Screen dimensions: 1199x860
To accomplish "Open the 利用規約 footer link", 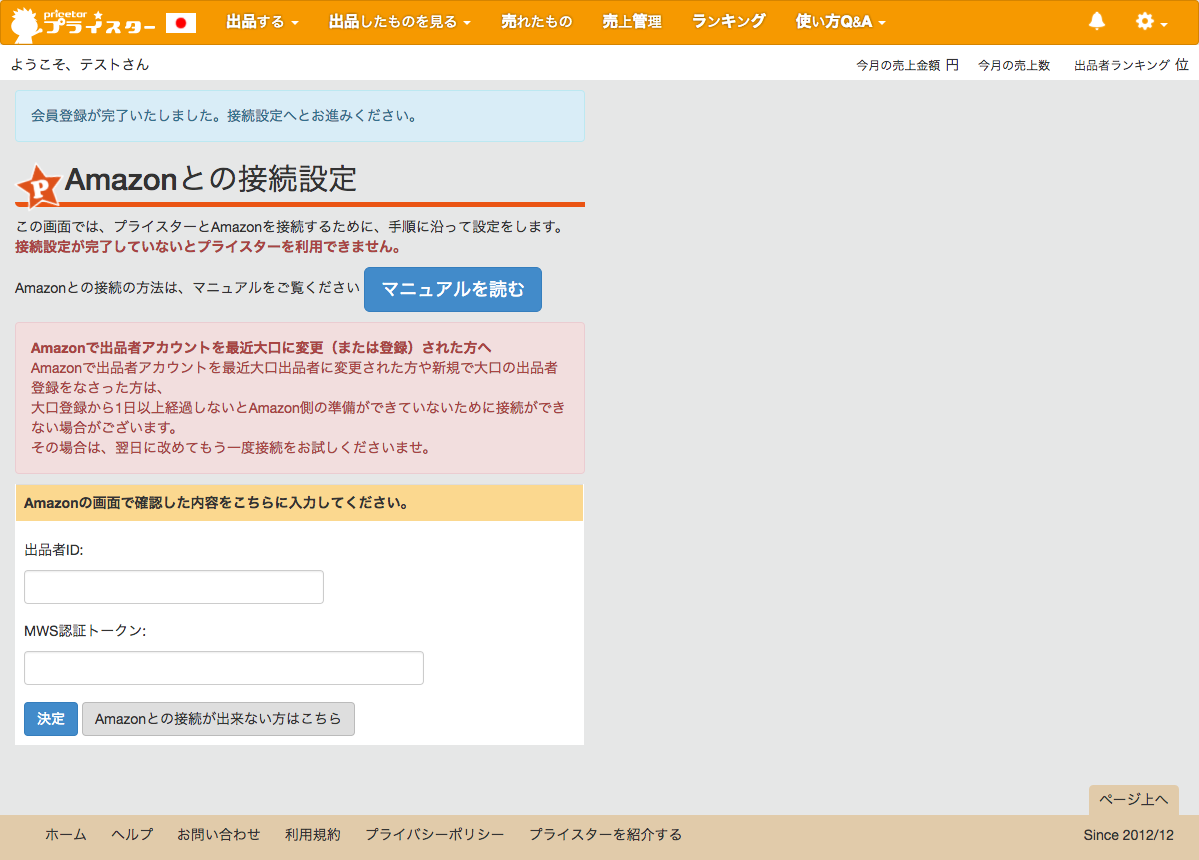I will [x=313, y=835].
